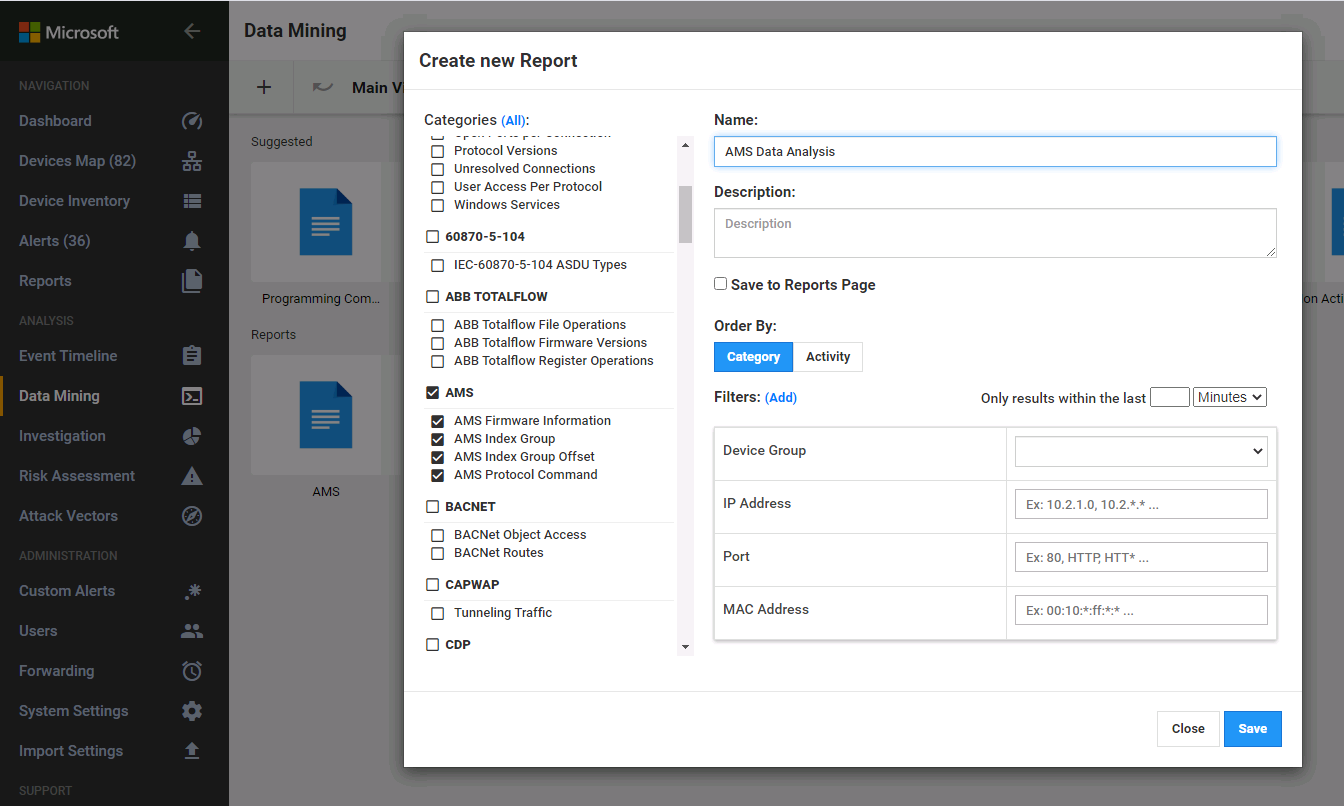Check User Access Per Protocol checkbox
Screen dimensions: 1344x806
coord(437,187)
